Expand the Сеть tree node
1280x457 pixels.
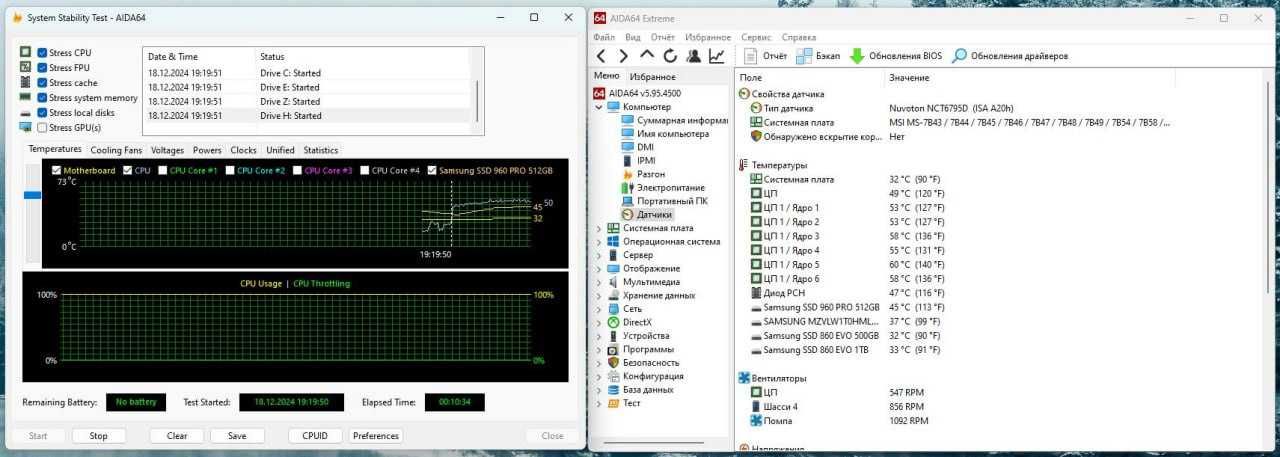pyautogui.click(x=599, y=309)
